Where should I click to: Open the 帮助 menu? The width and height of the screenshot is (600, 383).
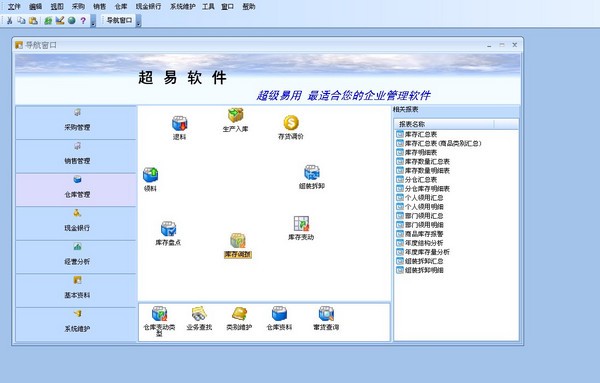[x=249, y=7]
